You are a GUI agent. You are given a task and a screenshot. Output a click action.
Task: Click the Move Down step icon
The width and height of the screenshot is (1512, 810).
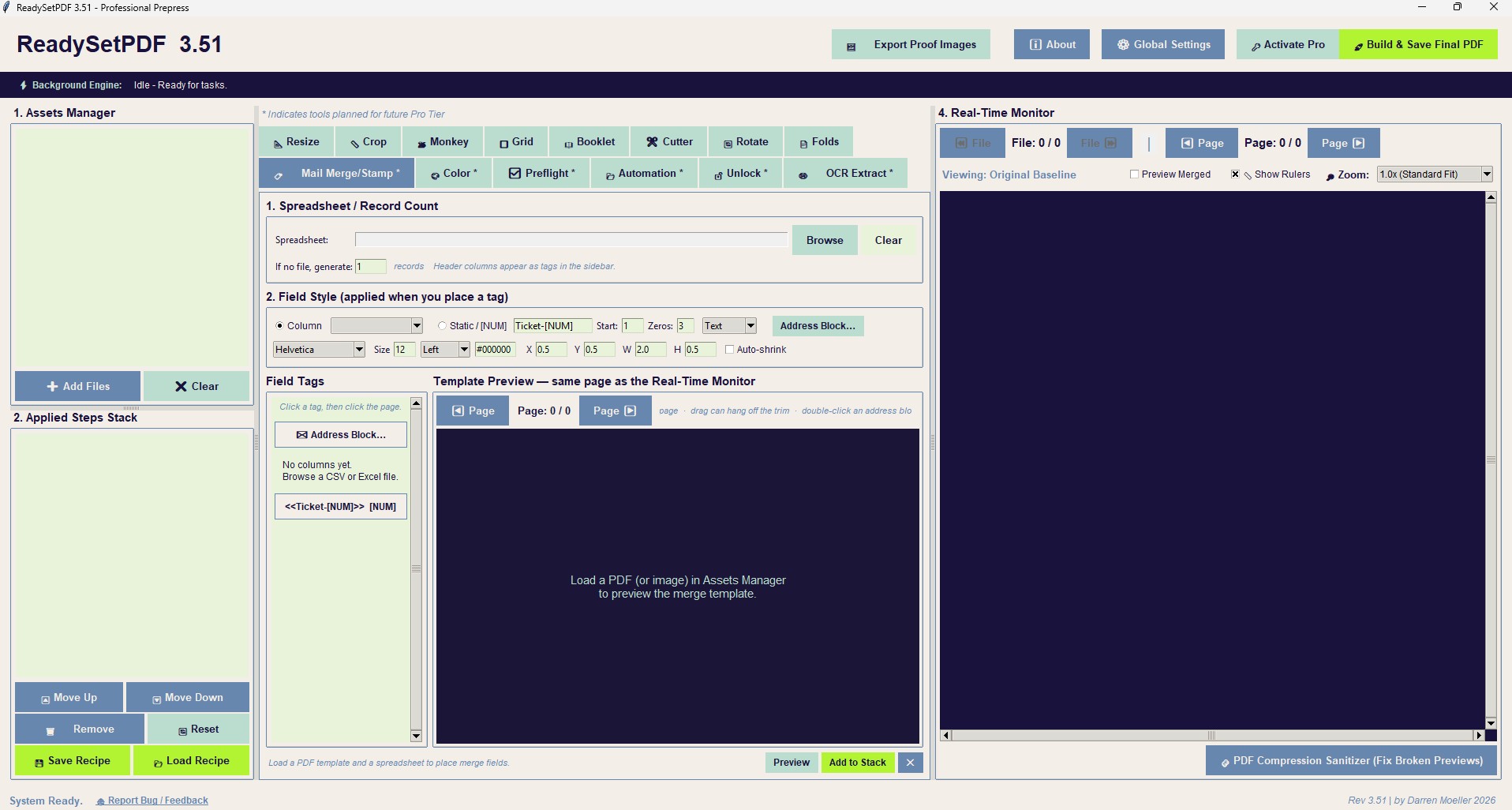[x=157, y=699]
